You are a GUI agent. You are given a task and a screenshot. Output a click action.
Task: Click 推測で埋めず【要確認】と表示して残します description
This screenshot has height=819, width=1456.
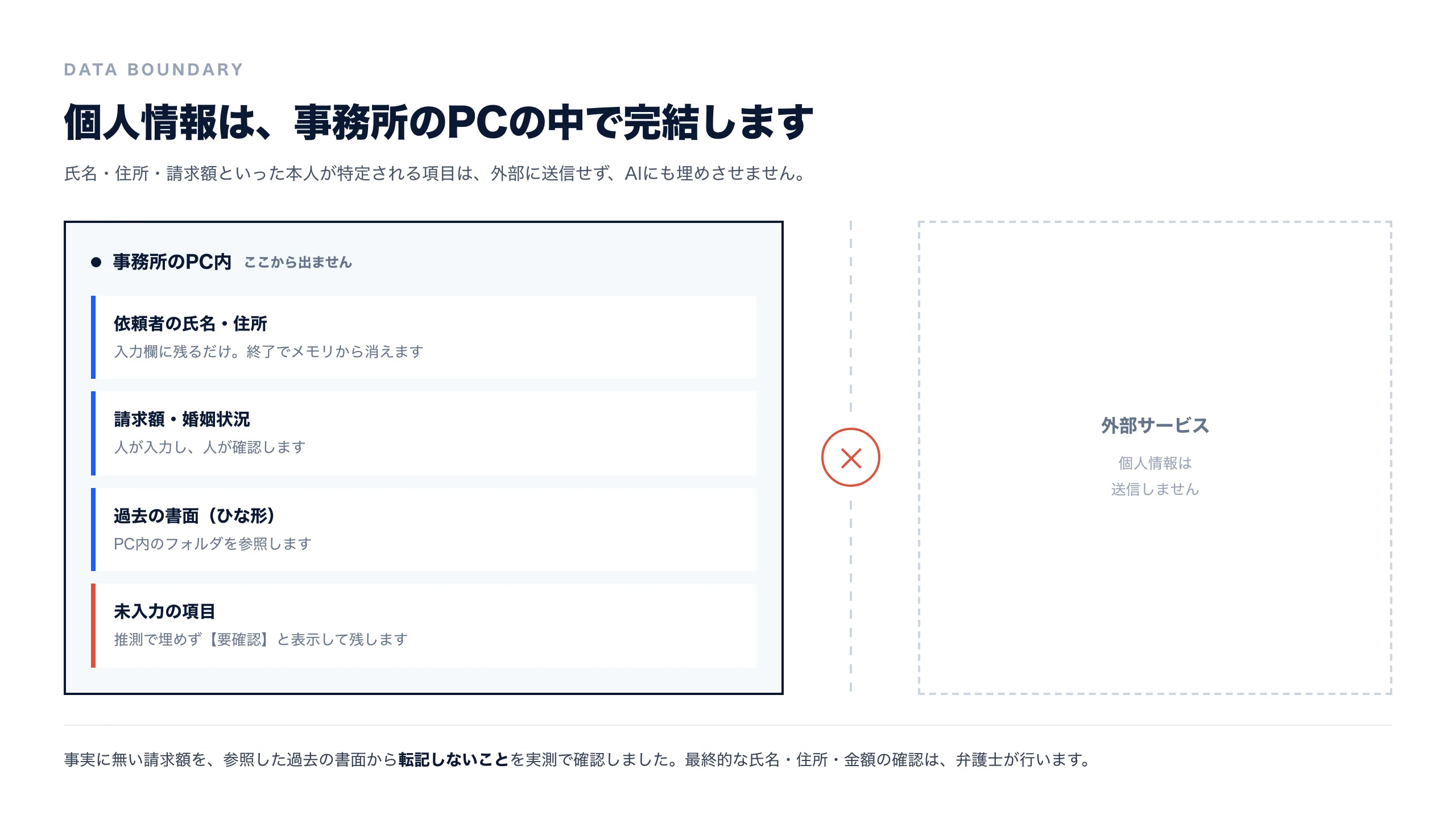[x=261, y=639]
